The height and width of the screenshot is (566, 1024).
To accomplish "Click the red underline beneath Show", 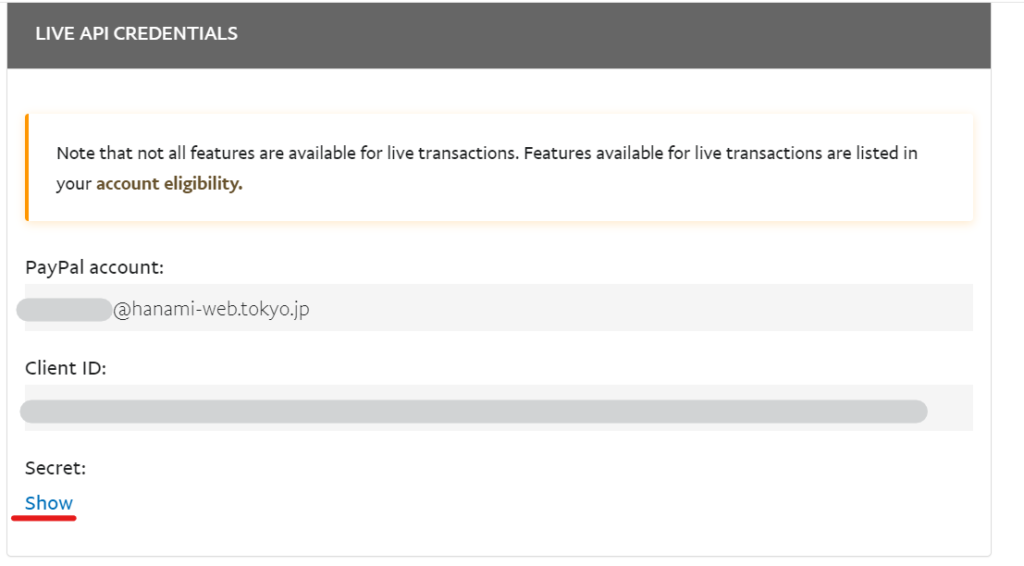I will 44,518.
